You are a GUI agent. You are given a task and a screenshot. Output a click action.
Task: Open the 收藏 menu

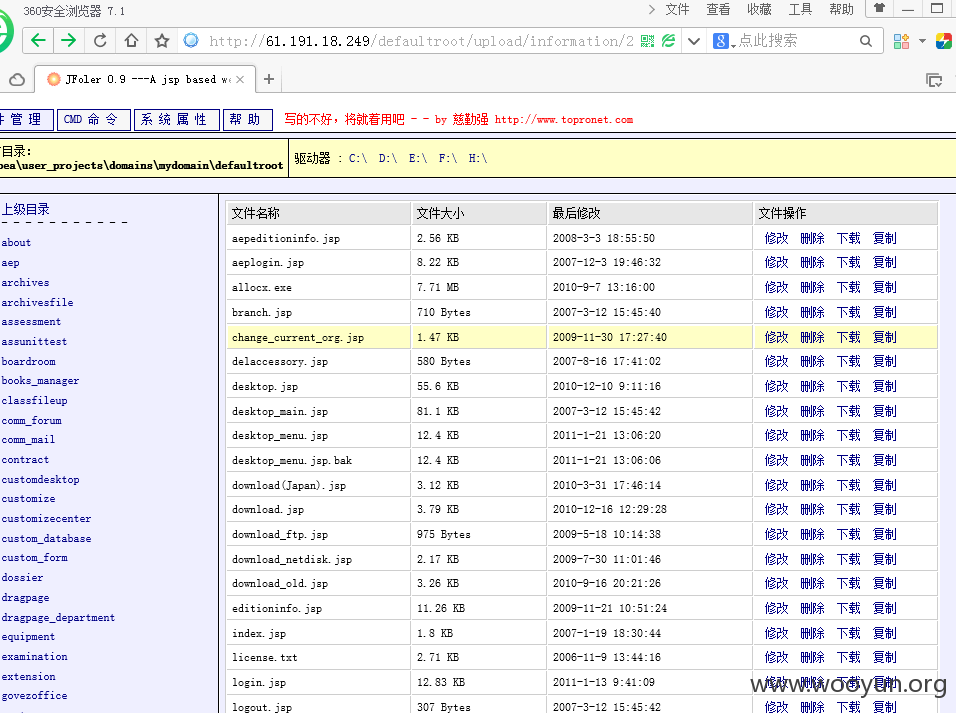coord(759,9)
